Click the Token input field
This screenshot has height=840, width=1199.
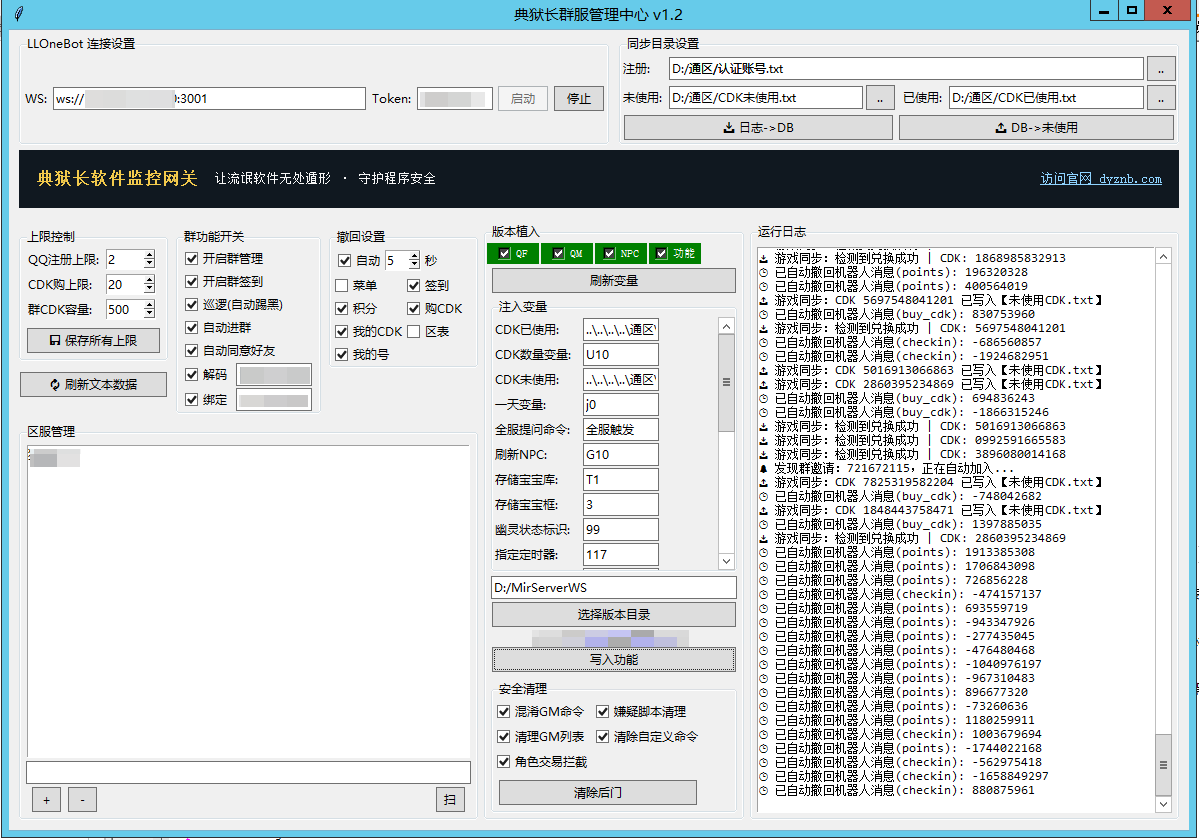coord(455,99)
